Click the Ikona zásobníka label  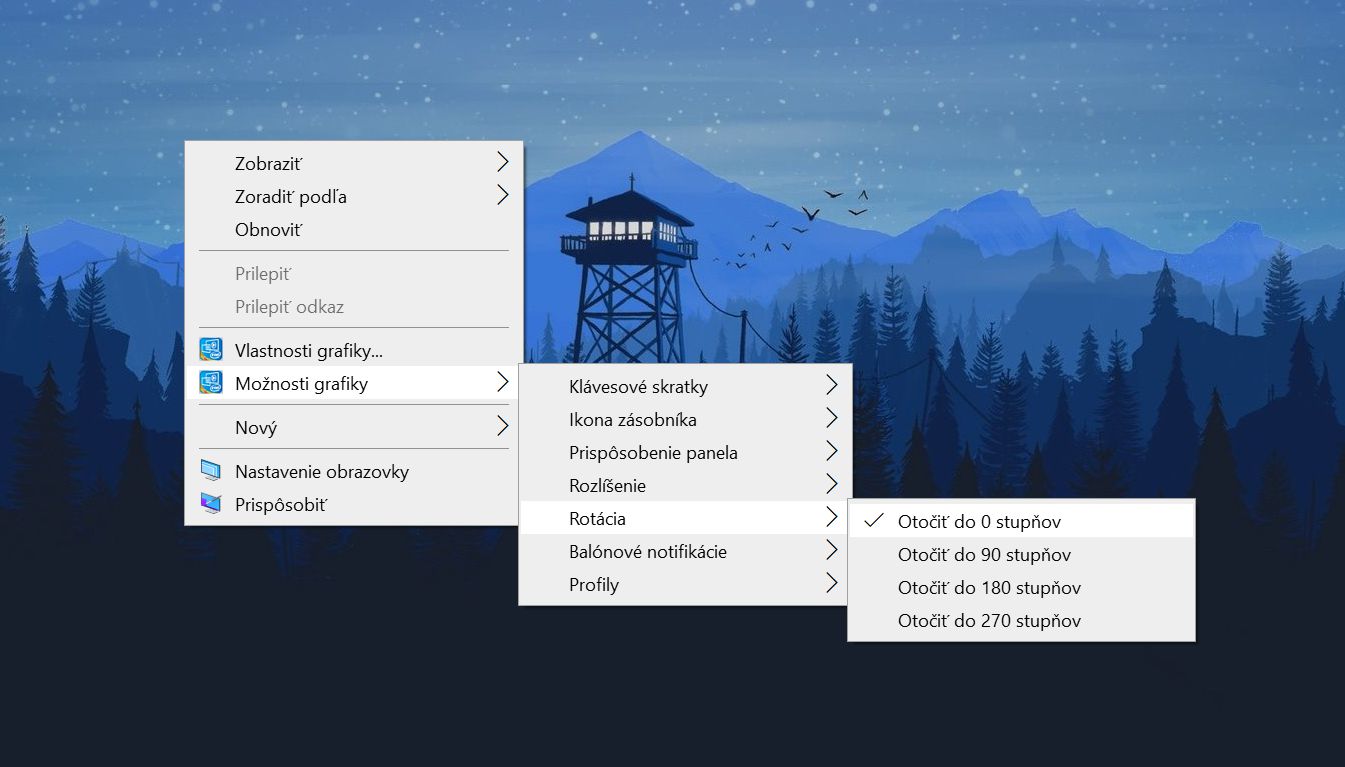click(633, 419)
